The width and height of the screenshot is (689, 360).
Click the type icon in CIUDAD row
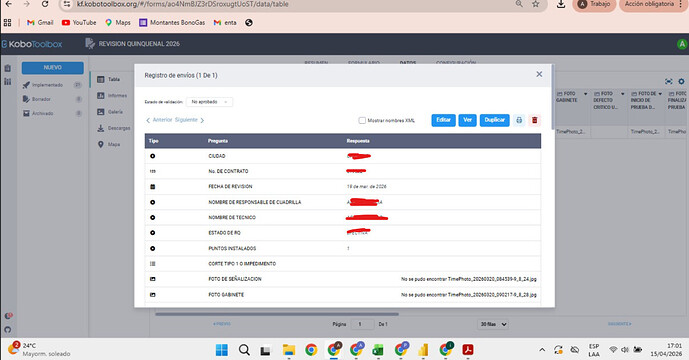coord(152,156)
